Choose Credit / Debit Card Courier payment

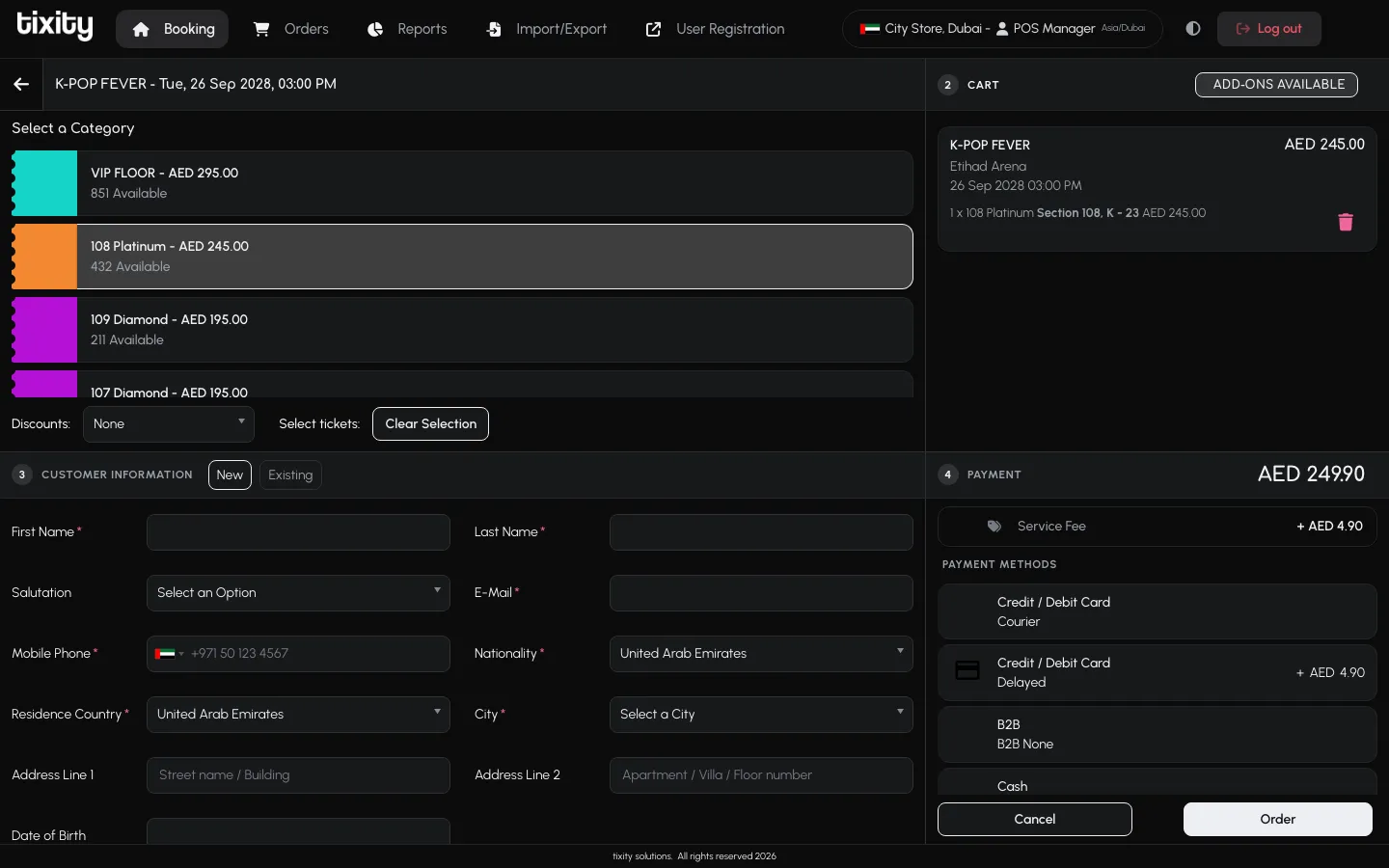pos(1157,611)
